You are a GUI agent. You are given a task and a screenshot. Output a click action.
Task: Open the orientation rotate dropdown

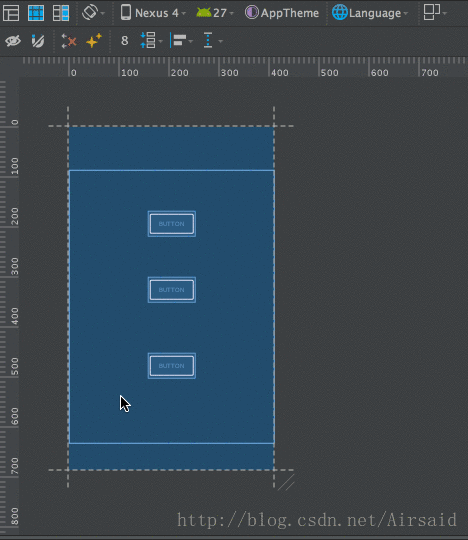[93, 13]
